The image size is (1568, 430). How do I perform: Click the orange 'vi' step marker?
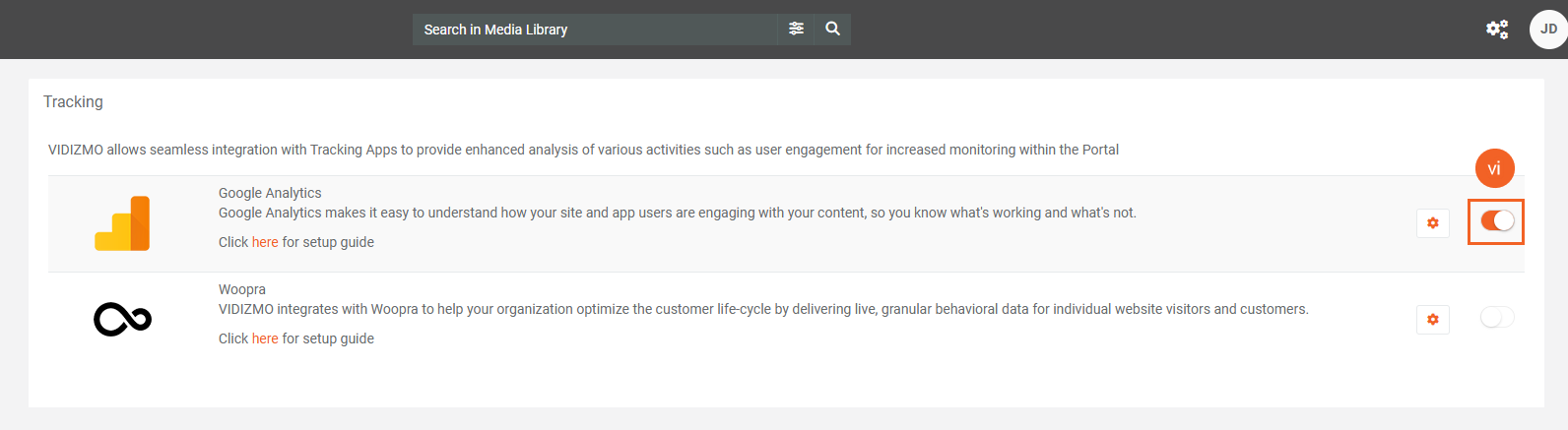1494,168
